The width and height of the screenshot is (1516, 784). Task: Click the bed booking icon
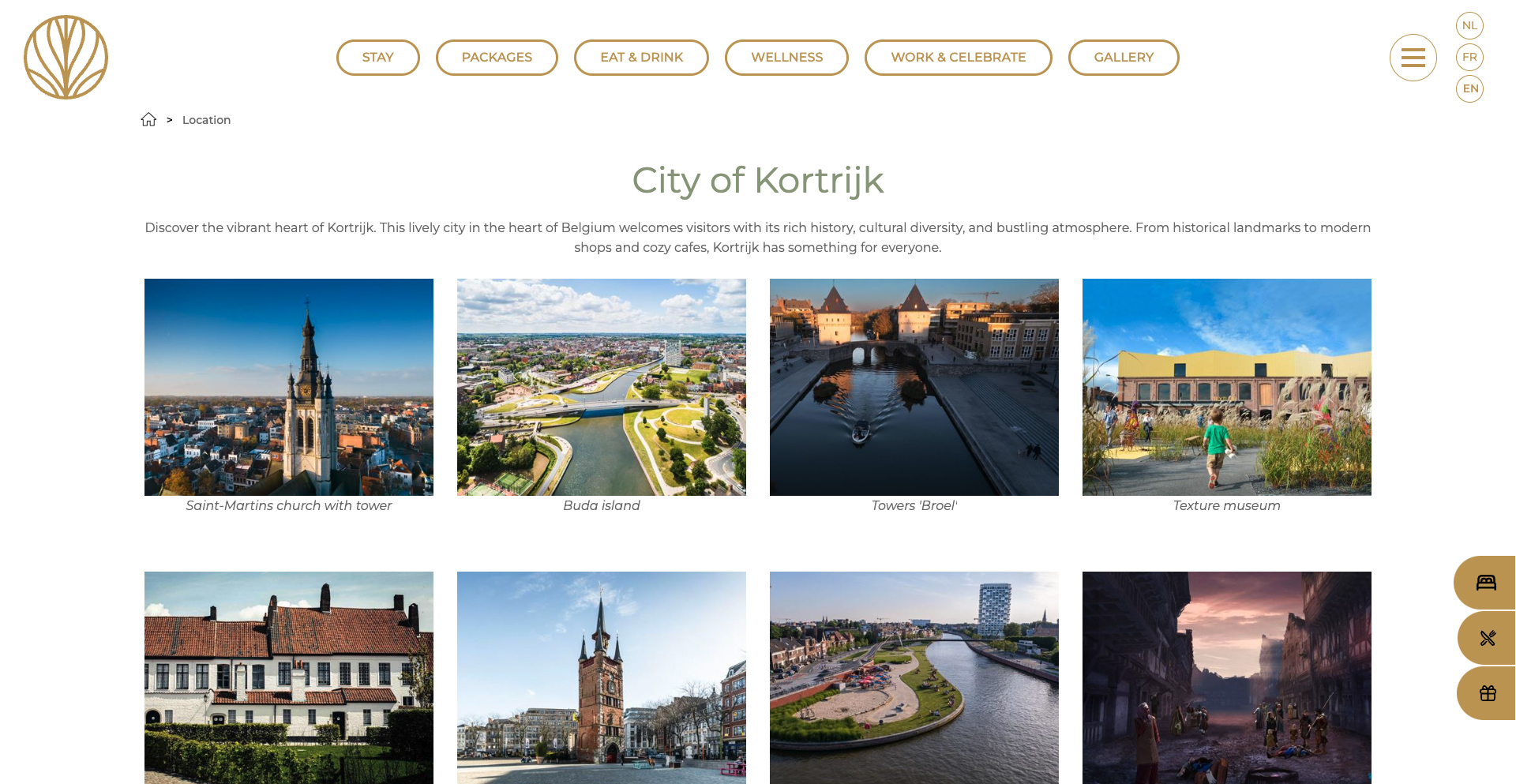(x=1486, y=583)
